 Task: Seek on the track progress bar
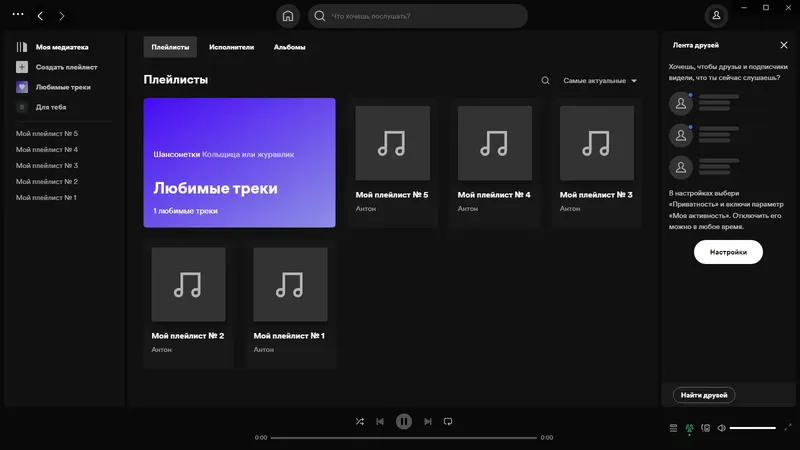pos(404,438)
